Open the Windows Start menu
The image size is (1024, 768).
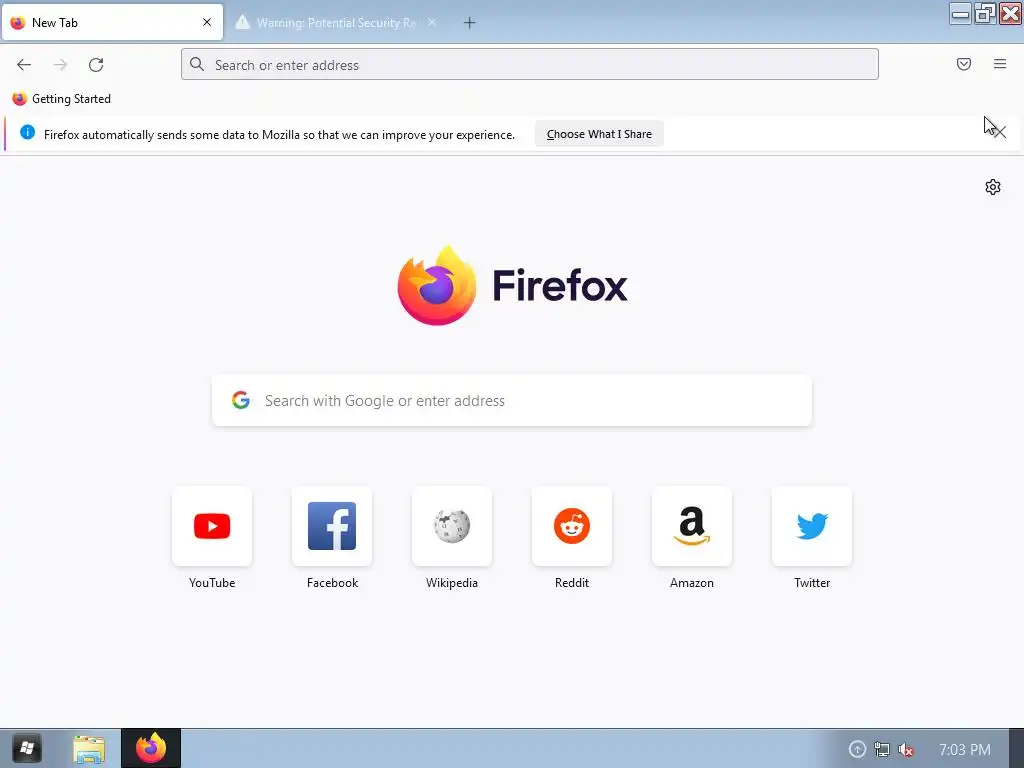26,748
